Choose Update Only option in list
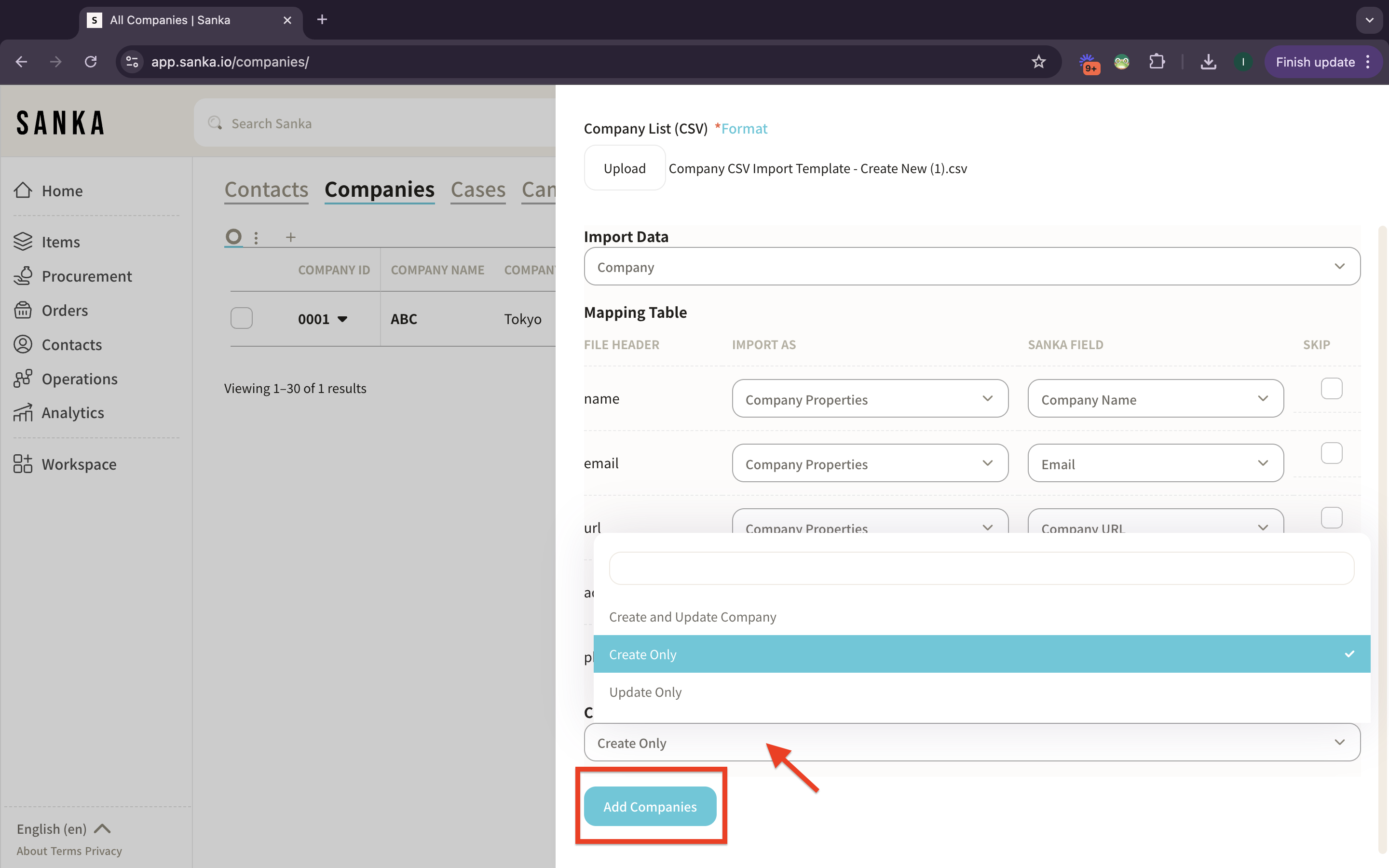 pos(646,692)
